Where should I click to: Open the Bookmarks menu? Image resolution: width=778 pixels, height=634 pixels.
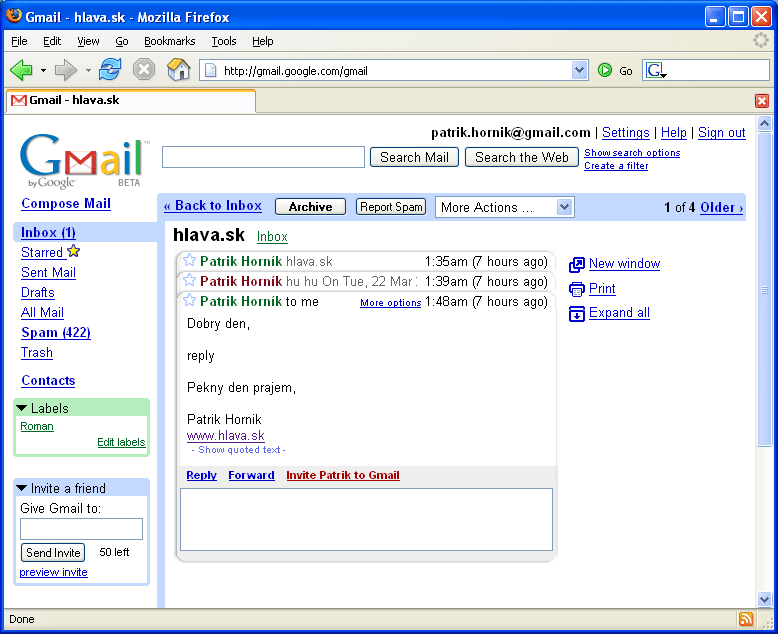point(169,41)
